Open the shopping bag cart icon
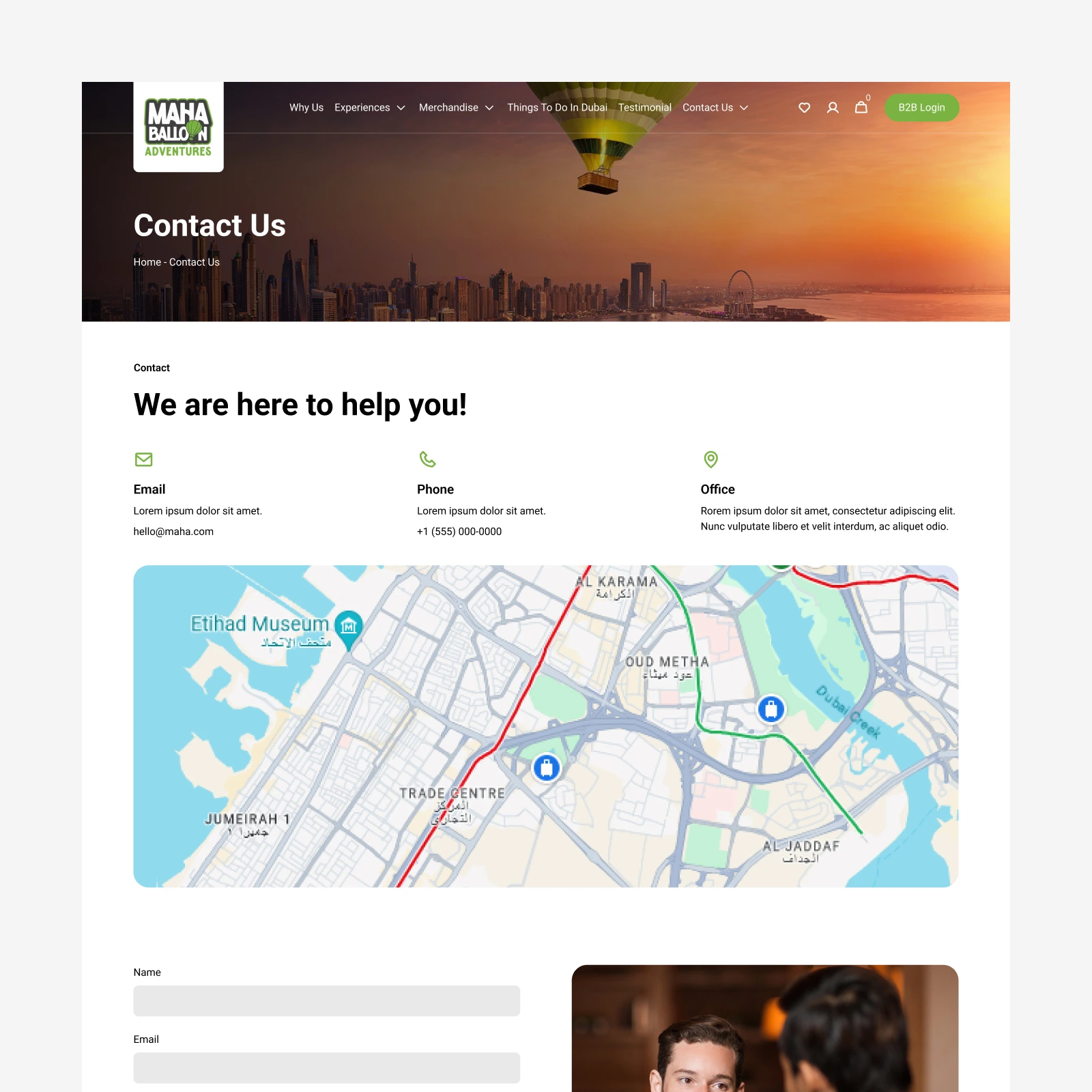This screenshot has width=1092, height=1092. (861, 107)
